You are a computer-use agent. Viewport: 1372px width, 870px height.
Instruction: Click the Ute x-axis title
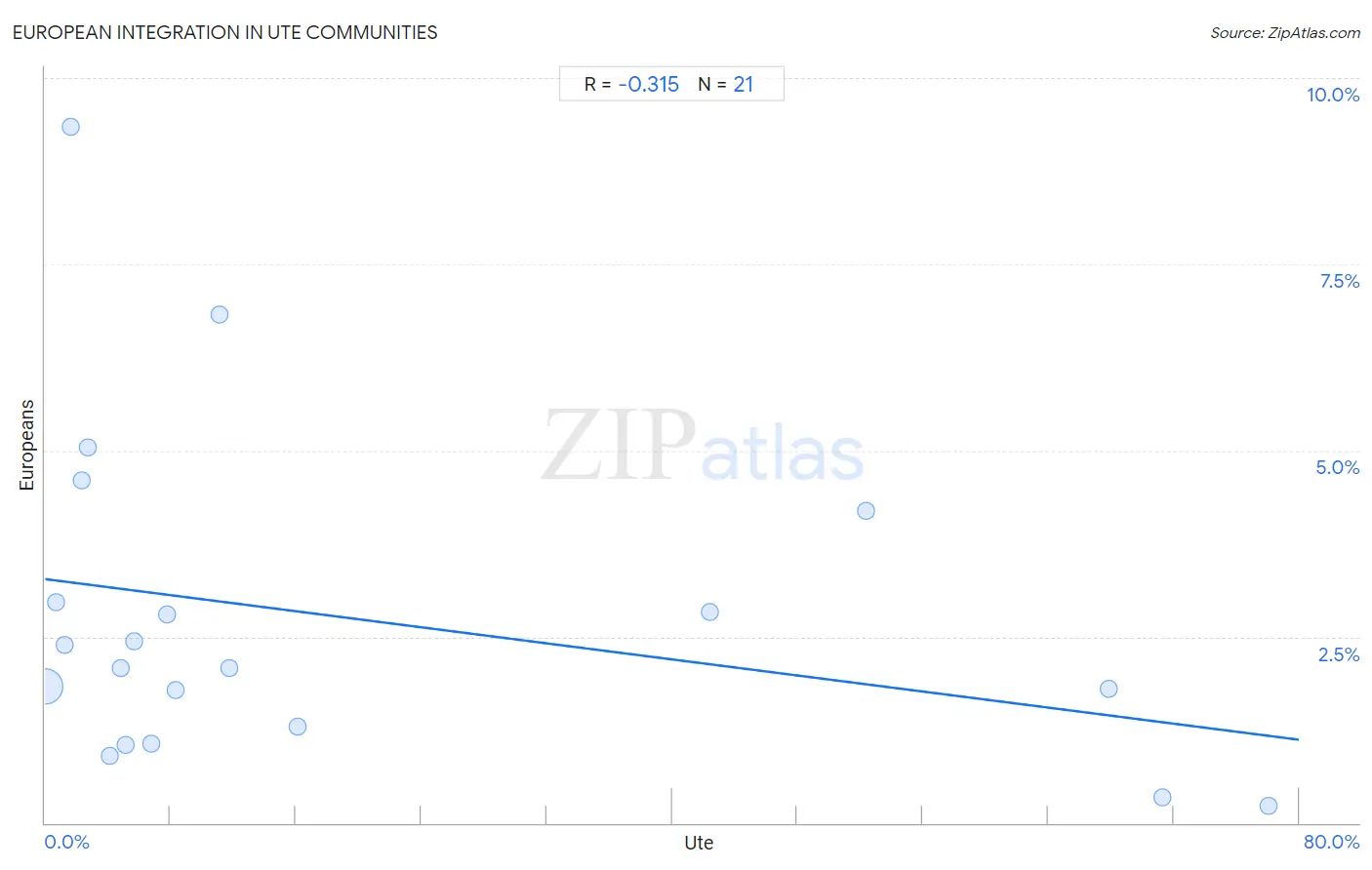click(x=699, y=843)
